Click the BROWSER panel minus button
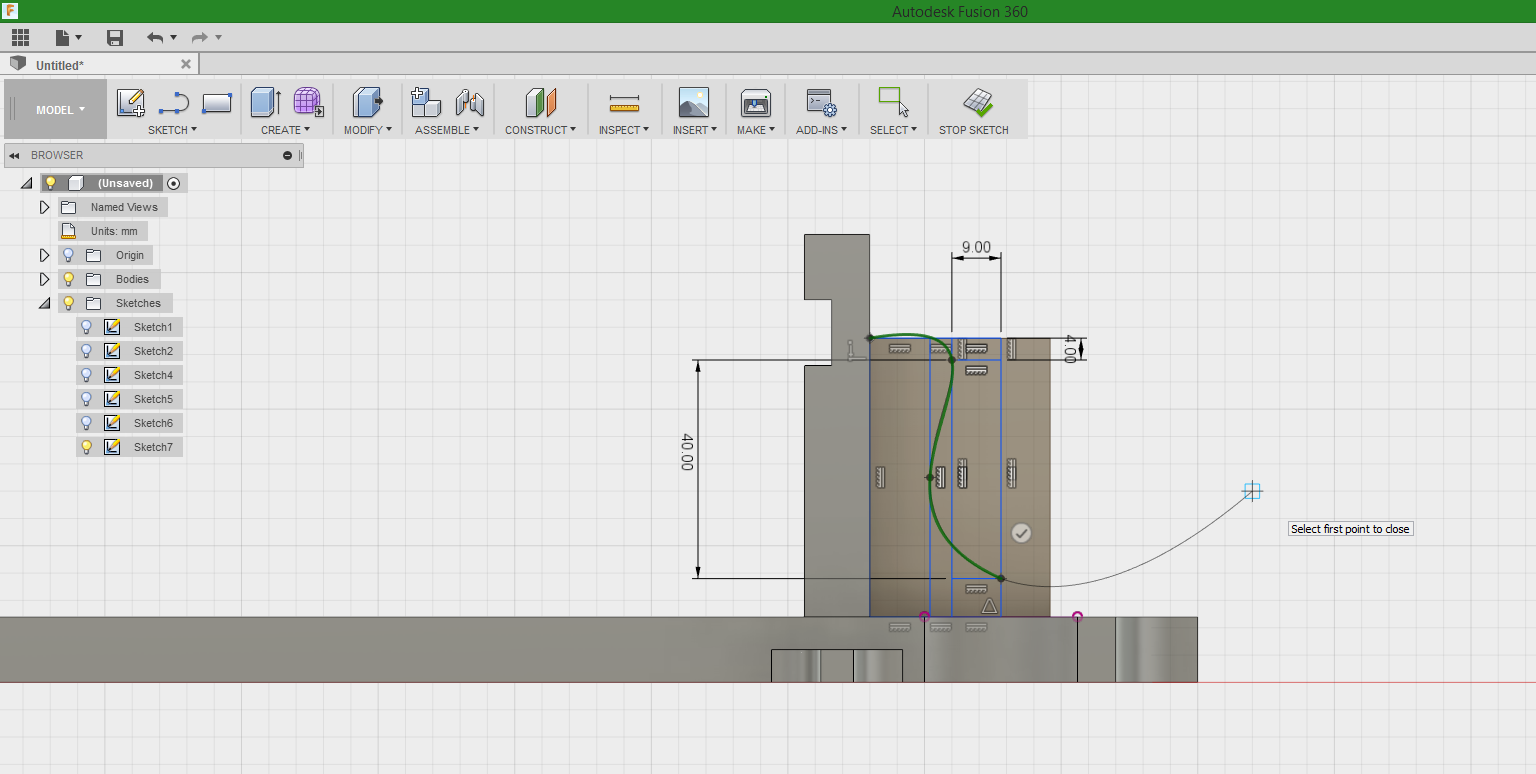 point(288,155)
